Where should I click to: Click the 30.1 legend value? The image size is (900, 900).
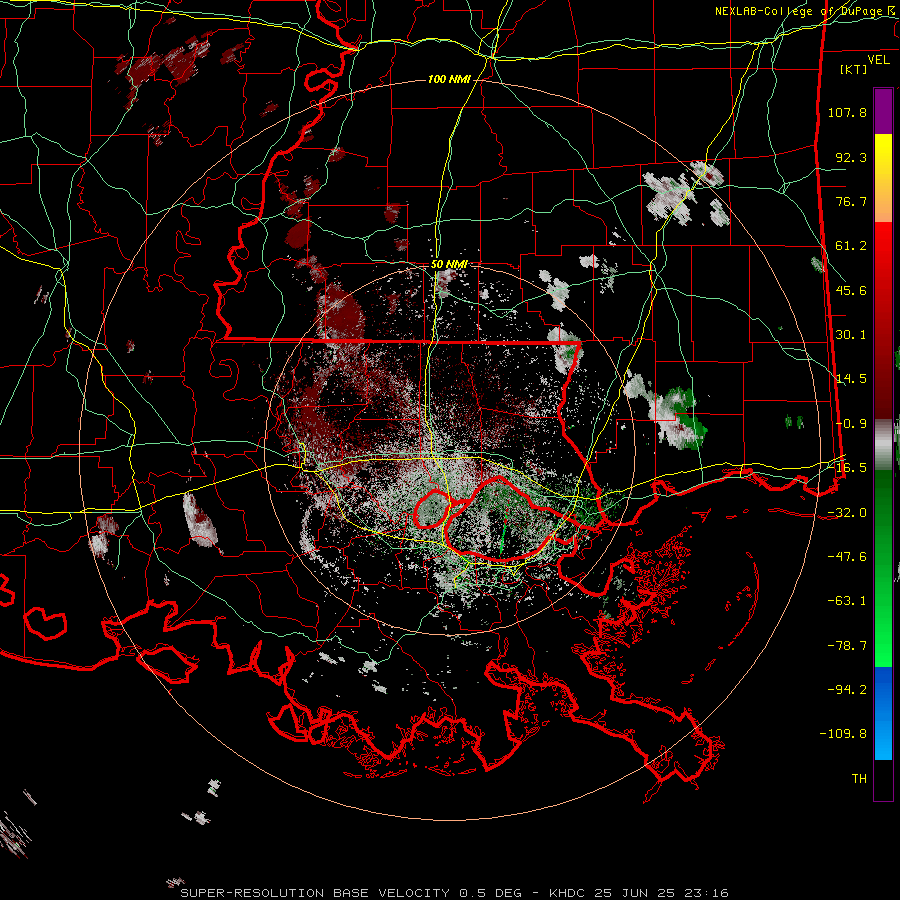tap(851, 335)
